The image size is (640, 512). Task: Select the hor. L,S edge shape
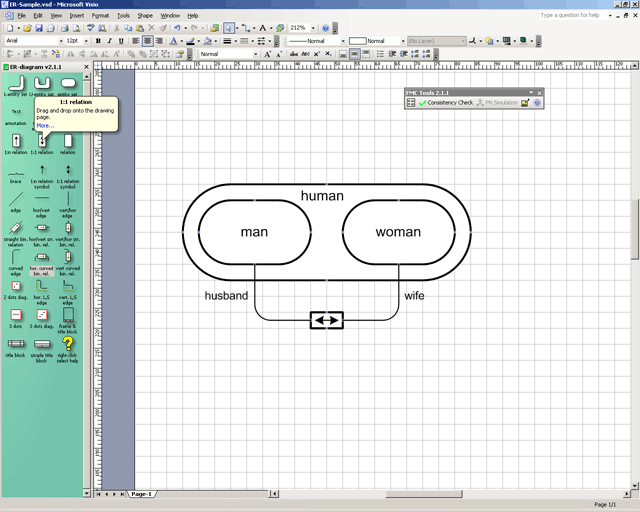(42, 286)
